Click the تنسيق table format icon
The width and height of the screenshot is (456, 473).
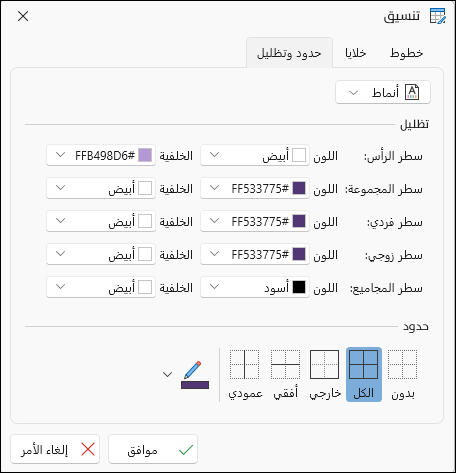(x=438, y=16)
